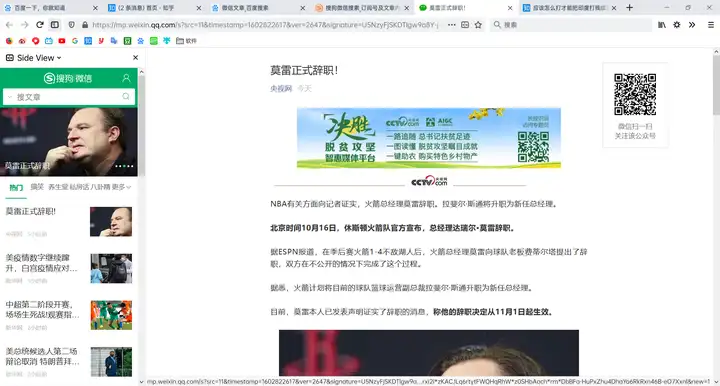Image resolution: width=720 pixels, height=386 pixels.
Task: Go back using the browser back arrow
Action: (9, 25)
